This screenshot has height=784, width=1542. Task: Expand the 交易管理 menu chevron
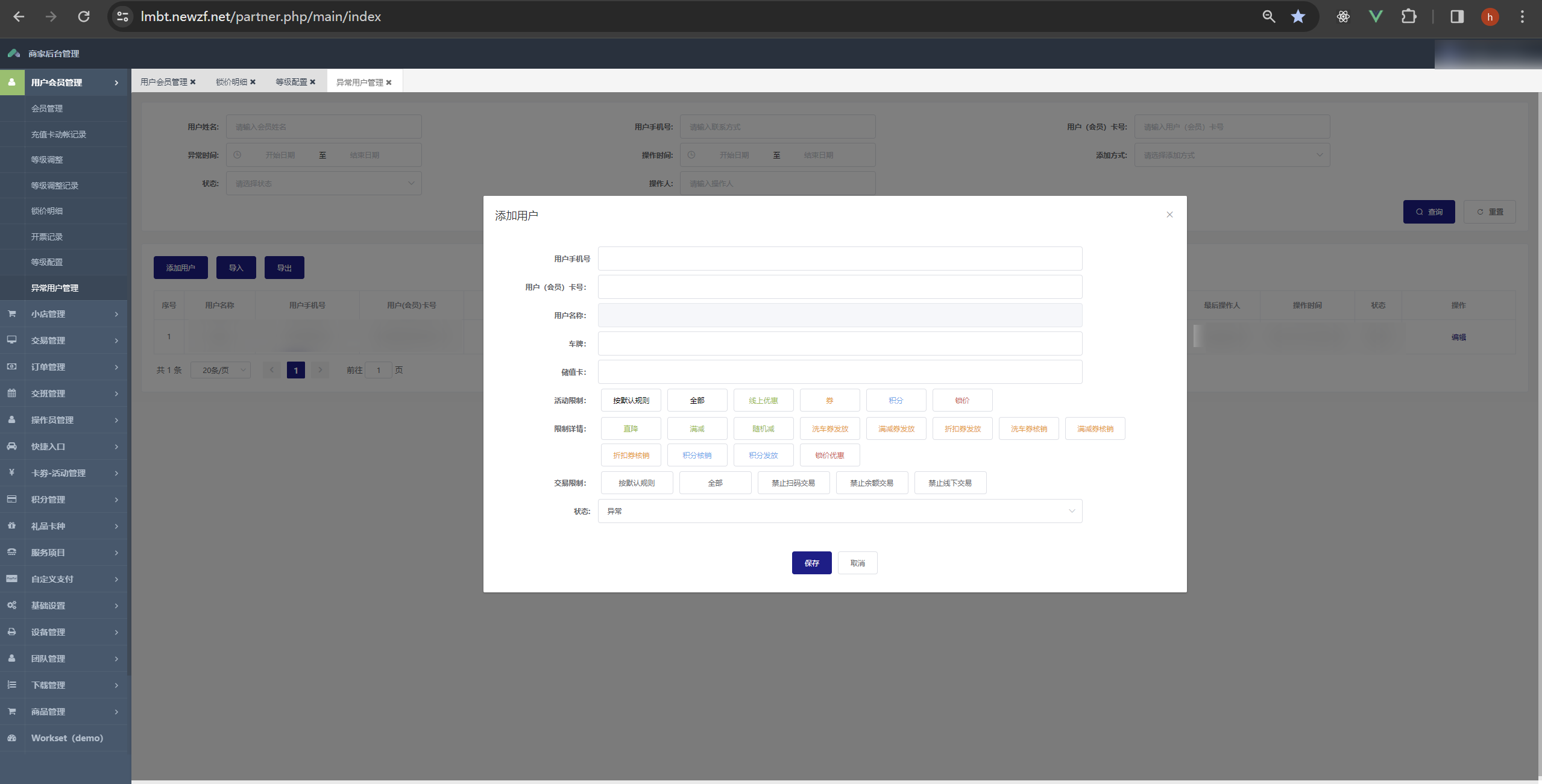116,340
